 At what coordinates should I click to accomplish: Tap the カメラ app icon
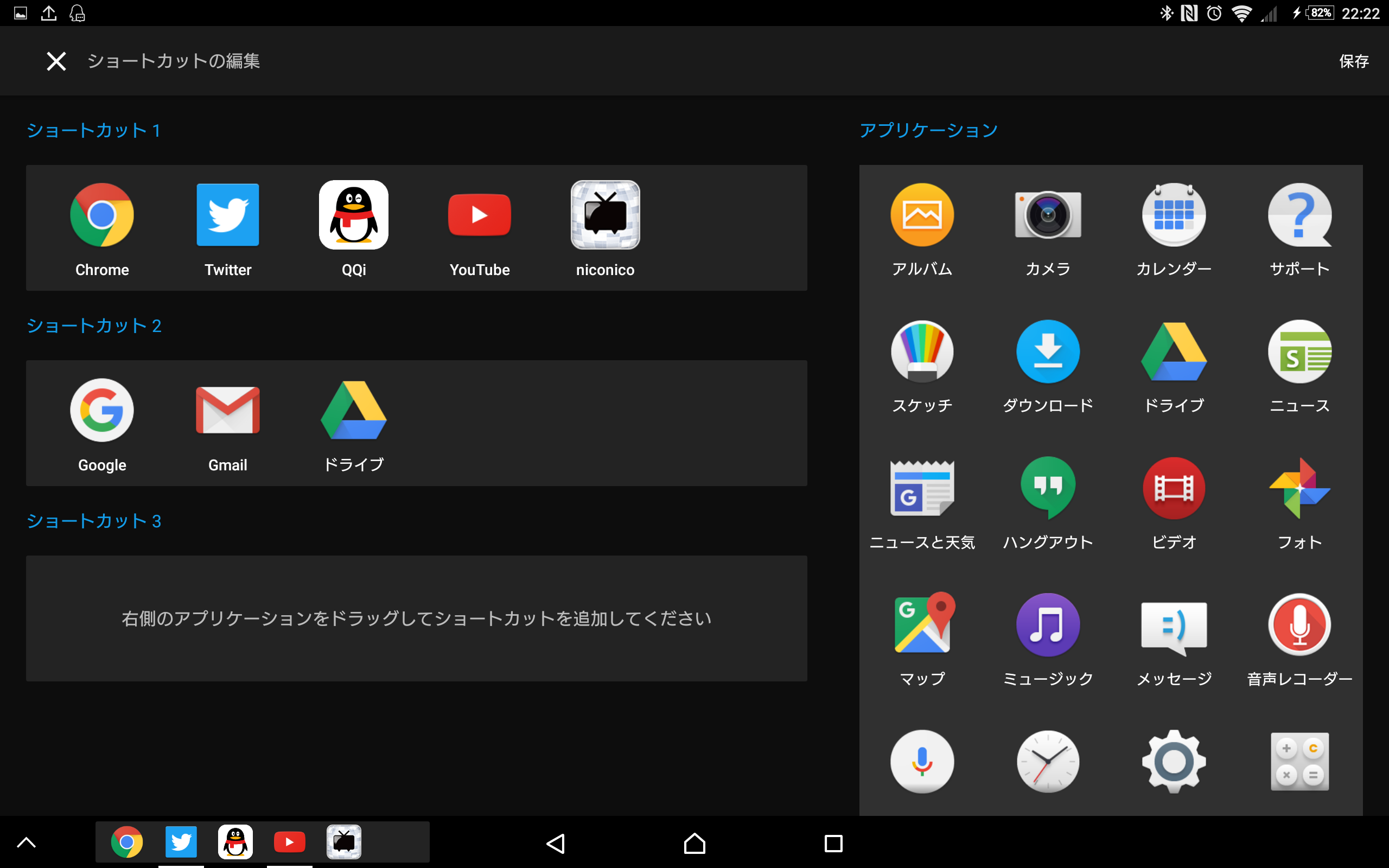[x=1048, y=215]
